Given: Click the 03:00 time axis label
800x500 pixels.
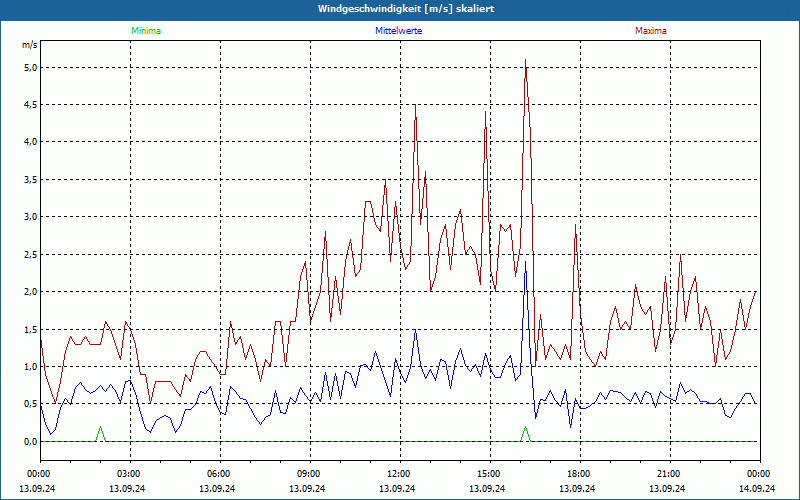Looking at the screenshot, I should coord(130,474).
